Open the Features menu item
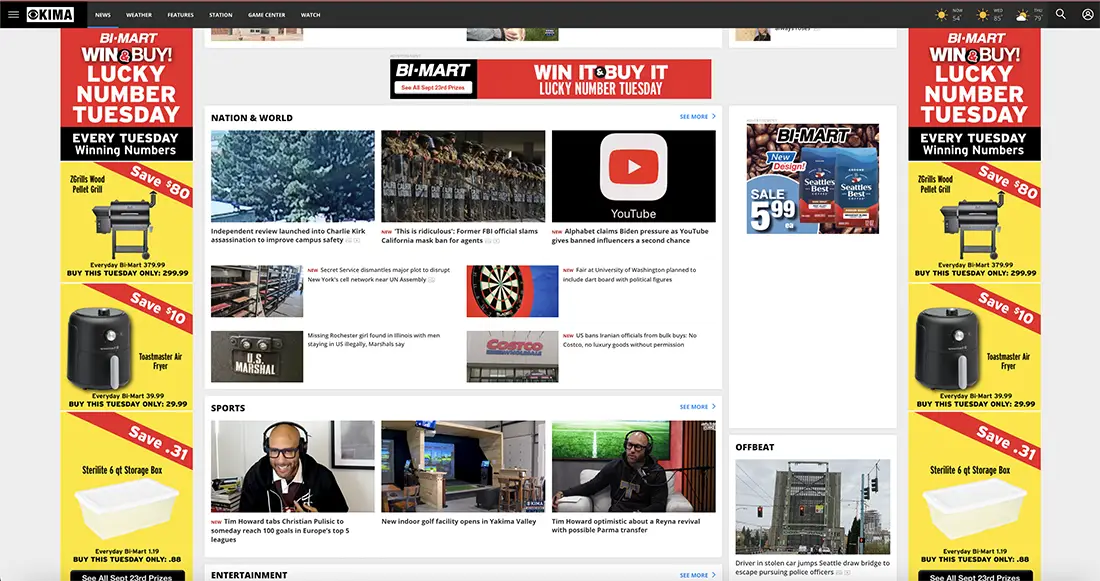1100x581 pixels. click(180, 15)
